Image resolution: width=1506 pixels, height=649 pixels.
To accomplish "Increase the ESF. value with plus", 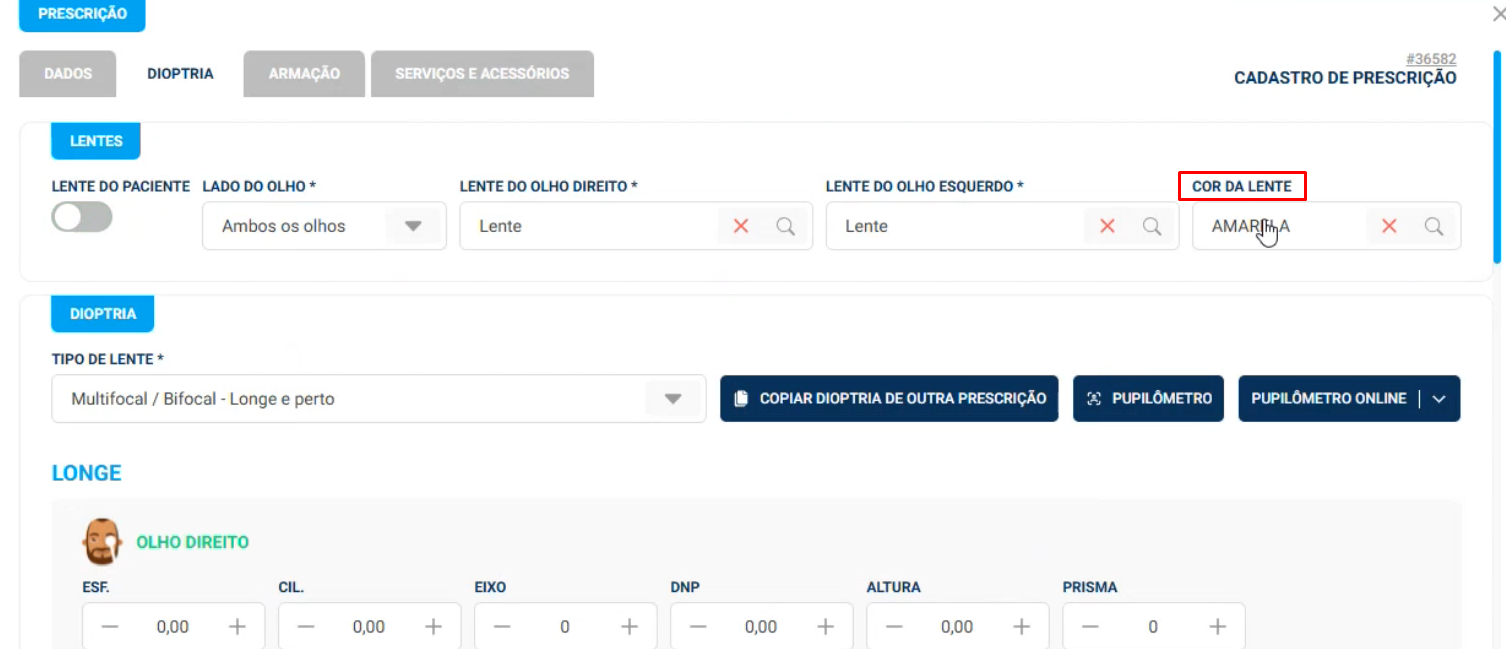I will (237, 627).
